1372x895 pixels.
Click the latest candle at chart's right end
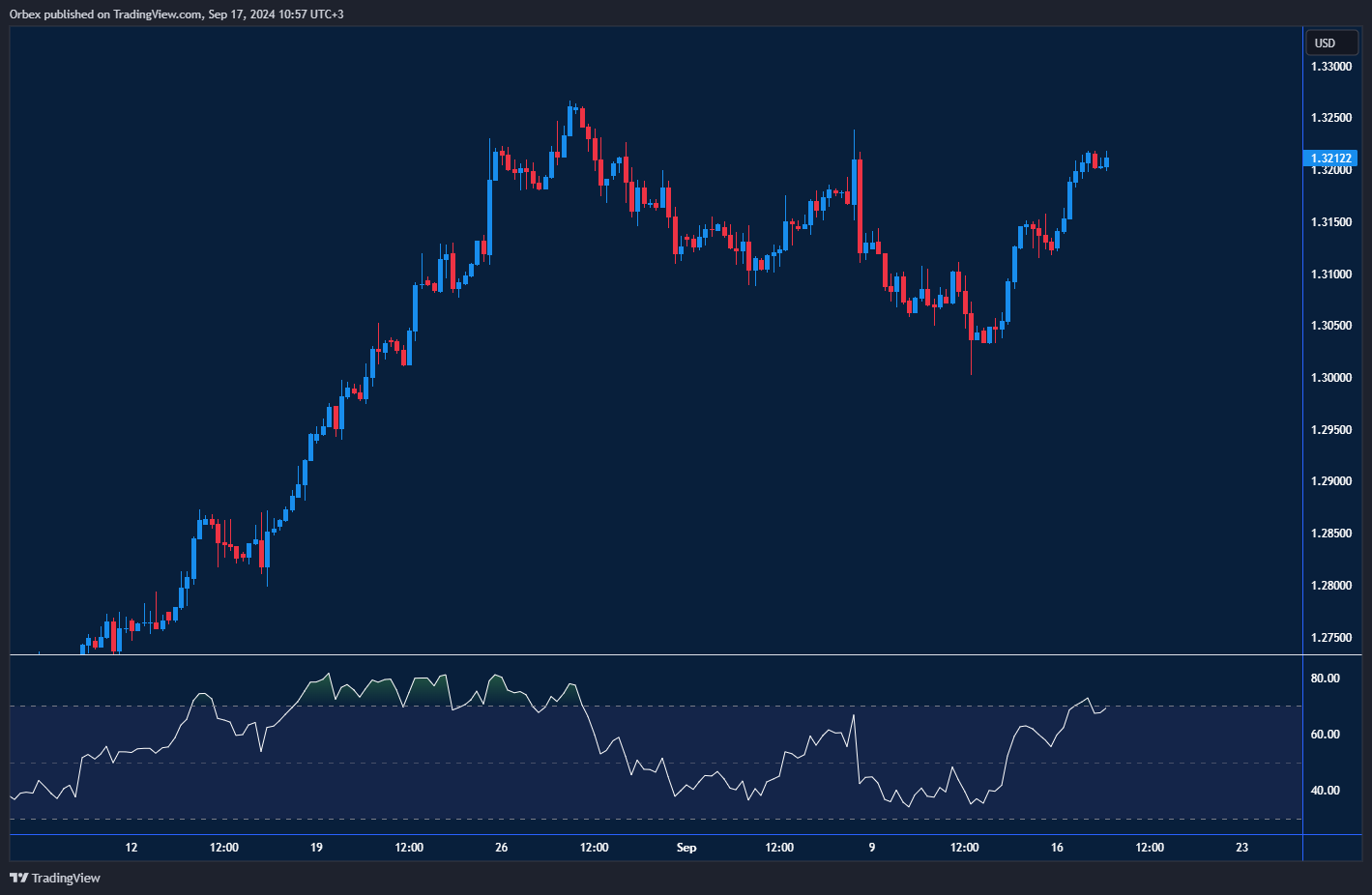click(1105, 162)
